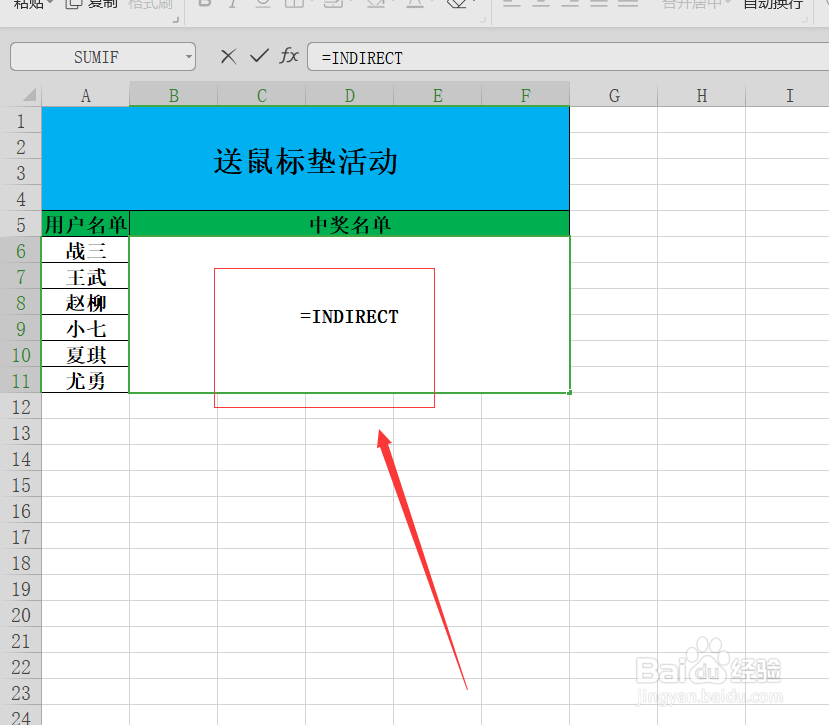Apply cell borders from the border icon
The image size is (829, 725).
coord(293,6)
